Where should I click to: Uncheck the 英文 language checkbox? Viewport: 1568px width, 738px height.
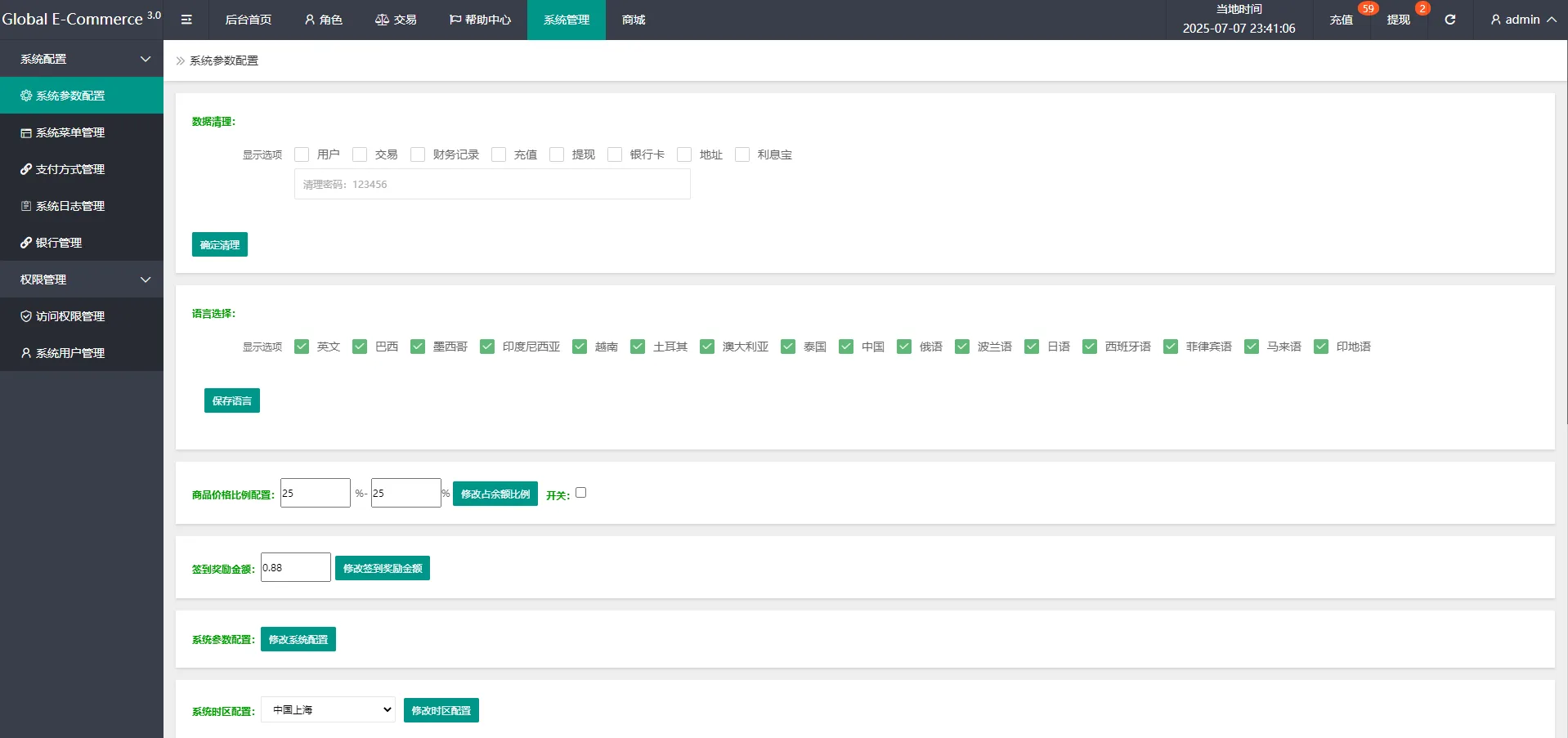click(302, 347)
